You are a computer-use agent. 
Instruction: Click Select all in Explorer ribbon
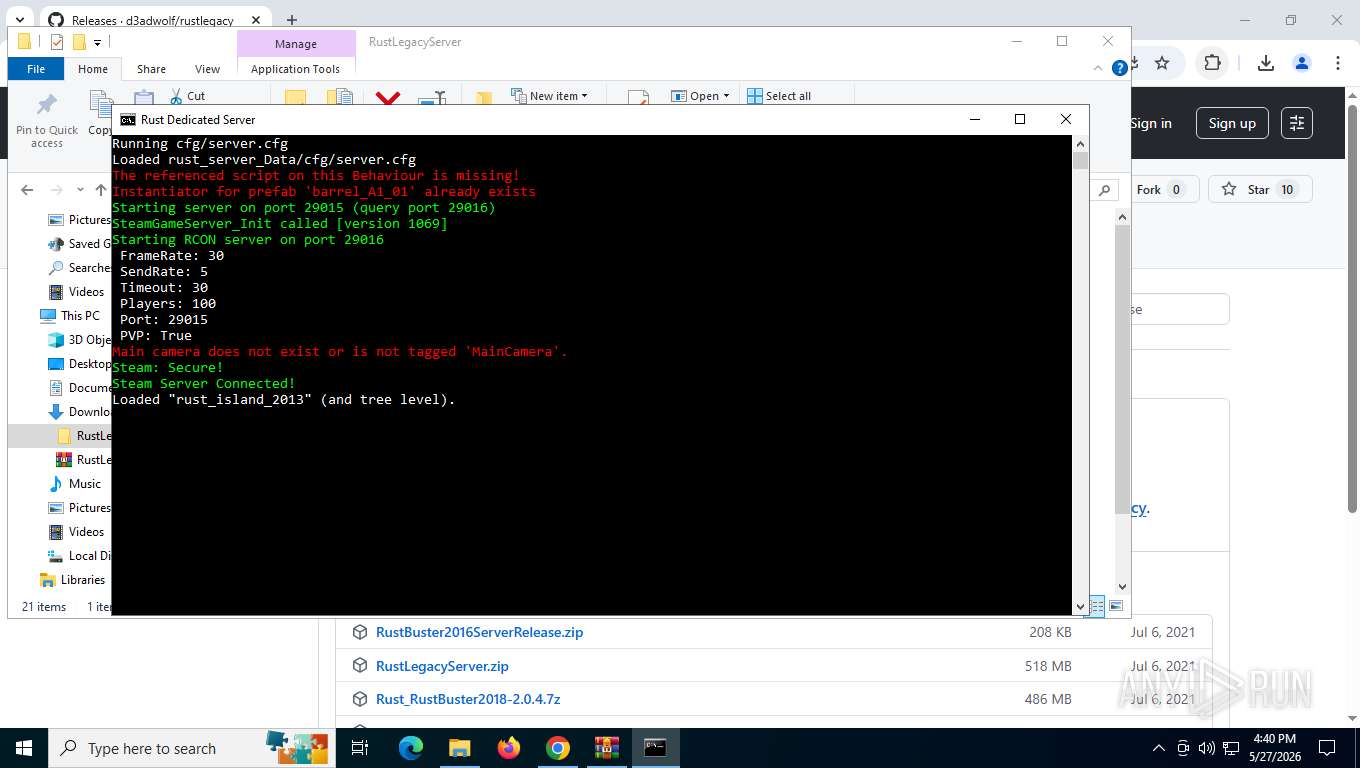[779, 96]
